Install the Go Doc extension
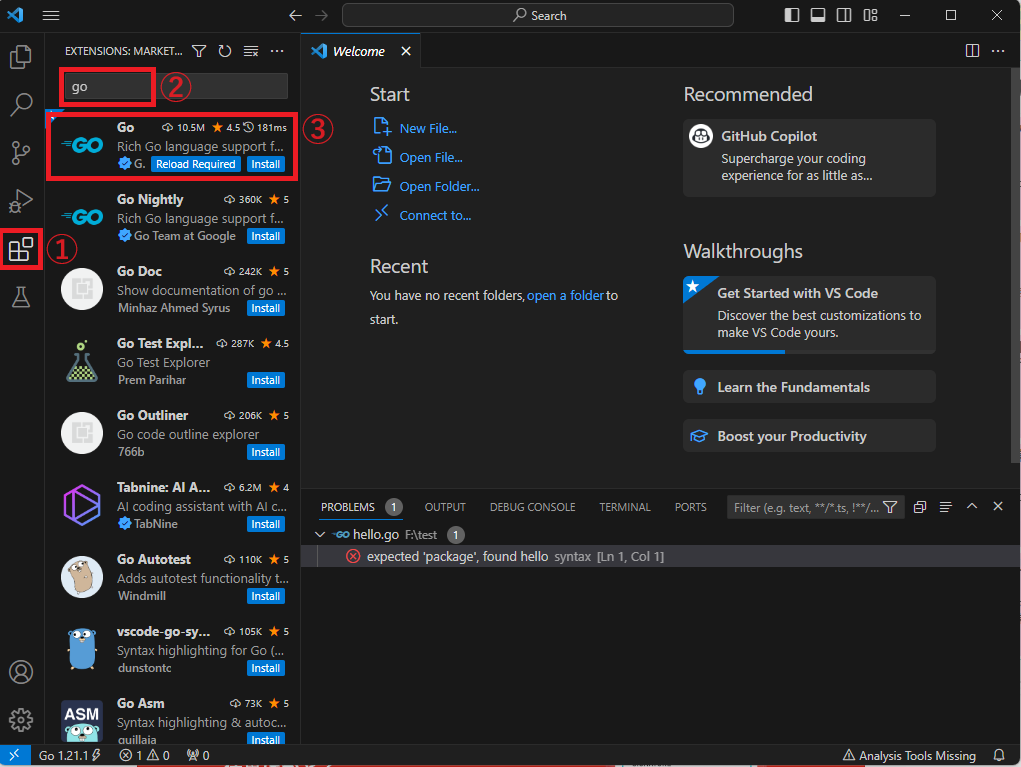 point(266,308)
